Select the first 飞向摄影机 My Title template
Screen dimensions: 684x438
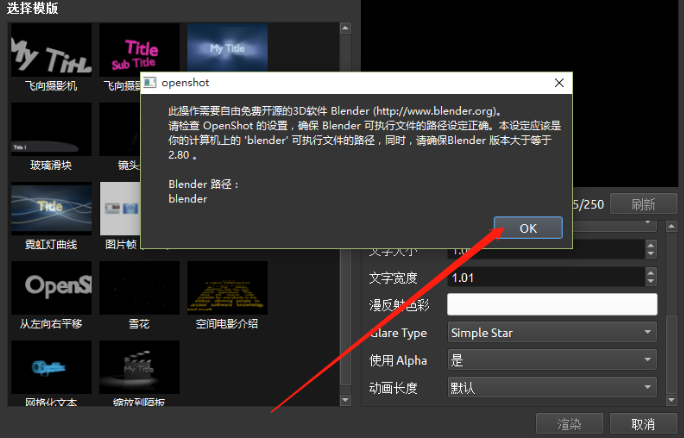[x=51, y=50]
